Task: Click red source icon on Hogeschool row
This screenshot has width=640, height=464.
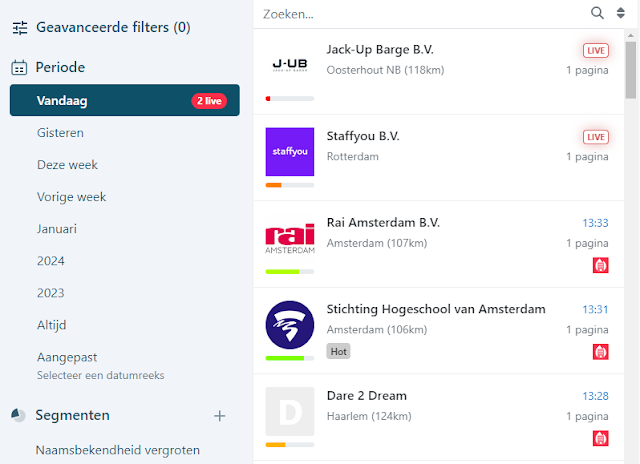Action: [x=600, y=352]
